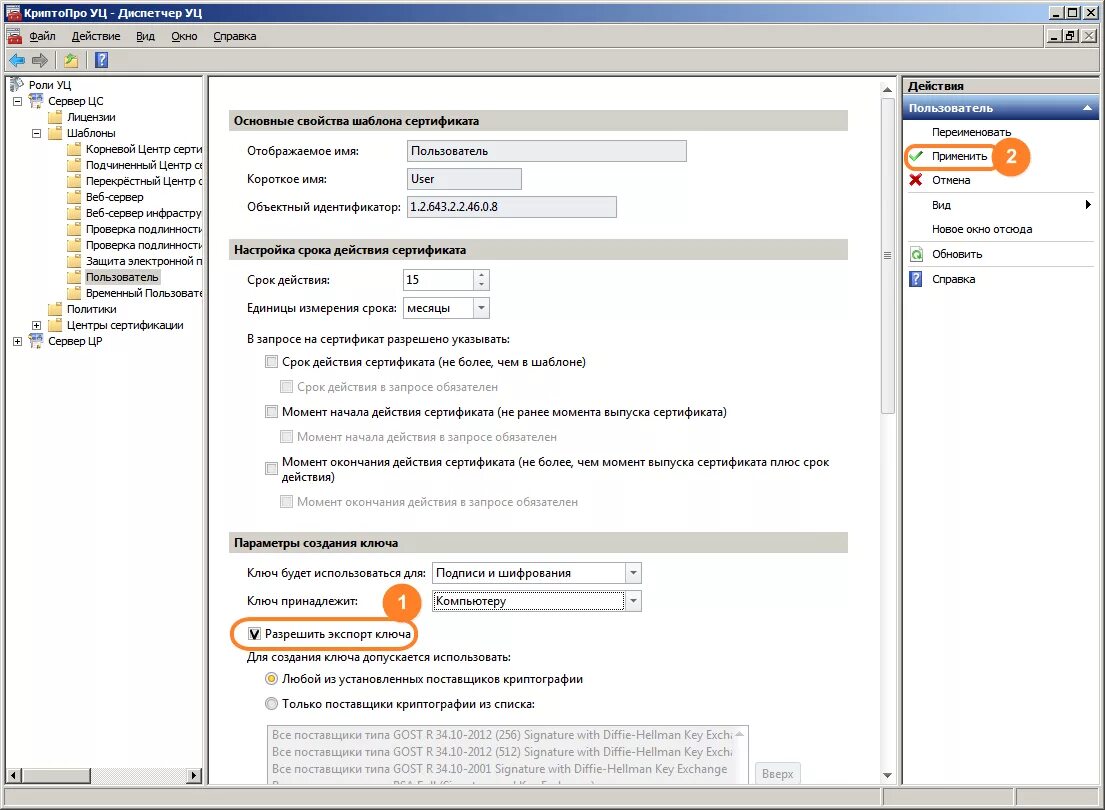Click the providers list scroll up arrow
This screenshot has height=810, width=1105.
pos(739,735)
